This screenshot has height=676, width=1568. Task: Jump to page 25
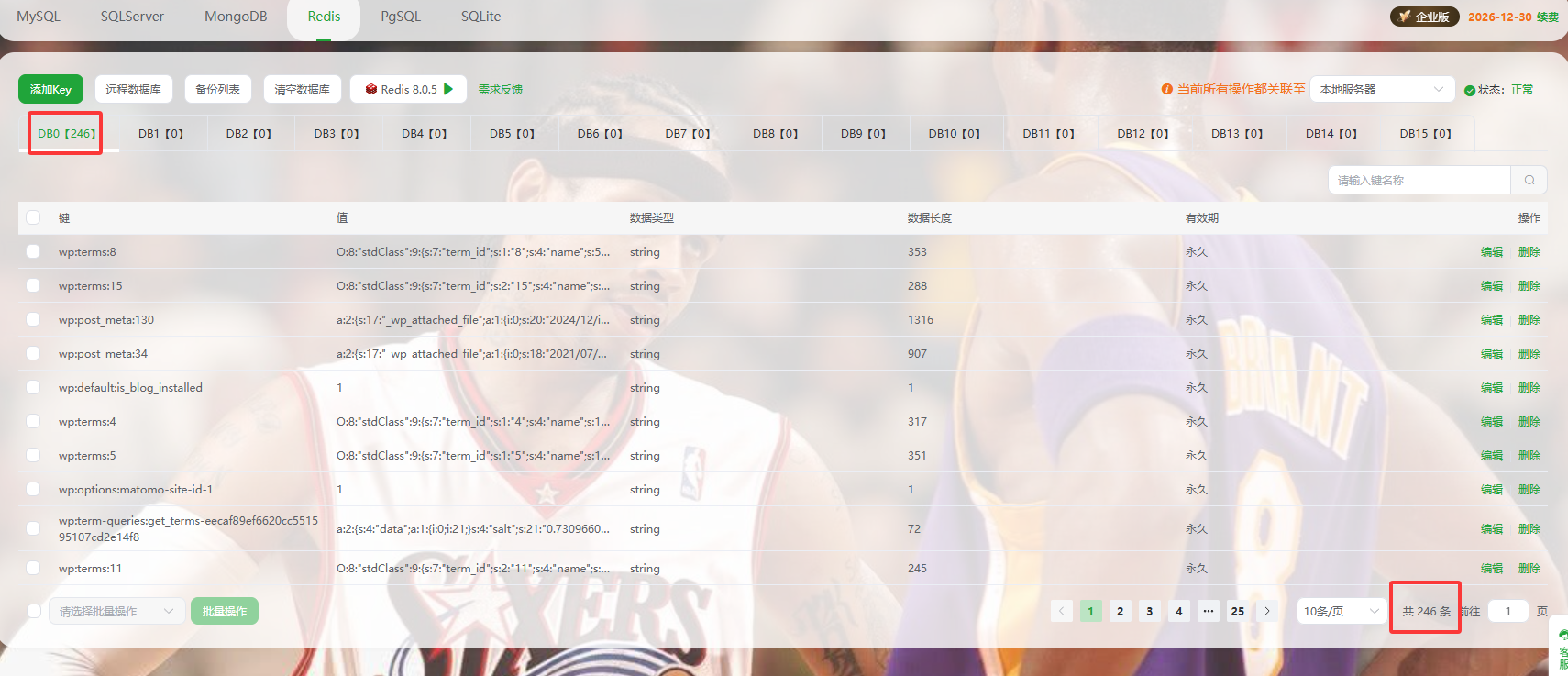(1237, 611)
